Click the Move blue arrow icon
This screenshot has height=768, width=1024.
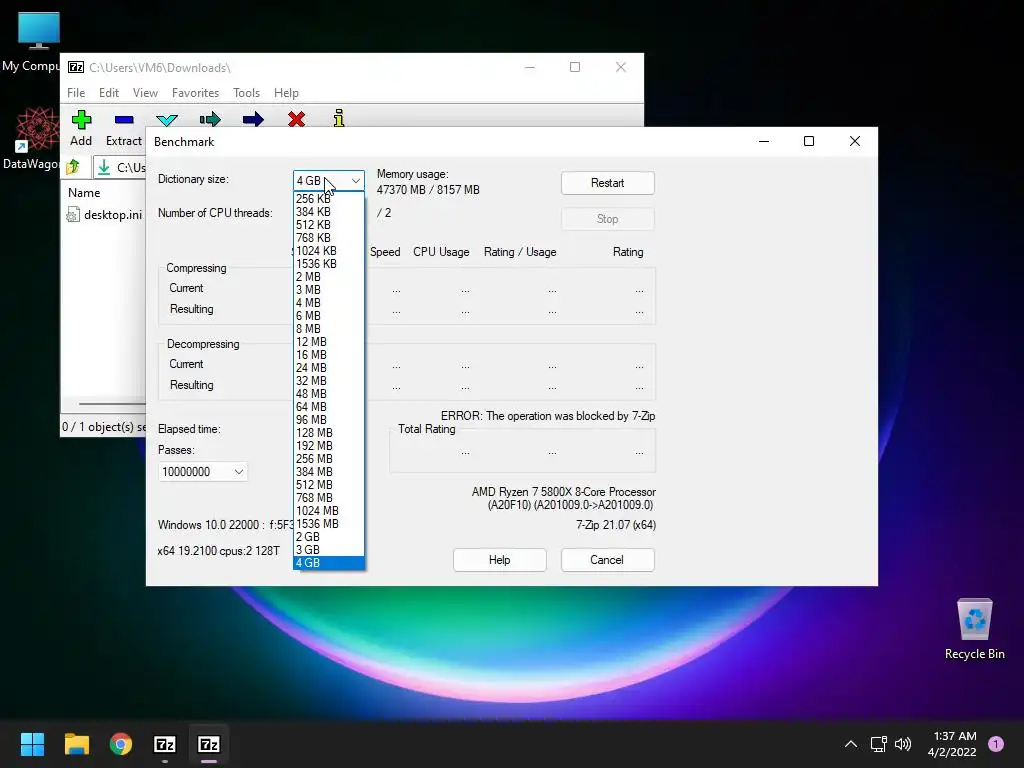(x=253, y=119)
